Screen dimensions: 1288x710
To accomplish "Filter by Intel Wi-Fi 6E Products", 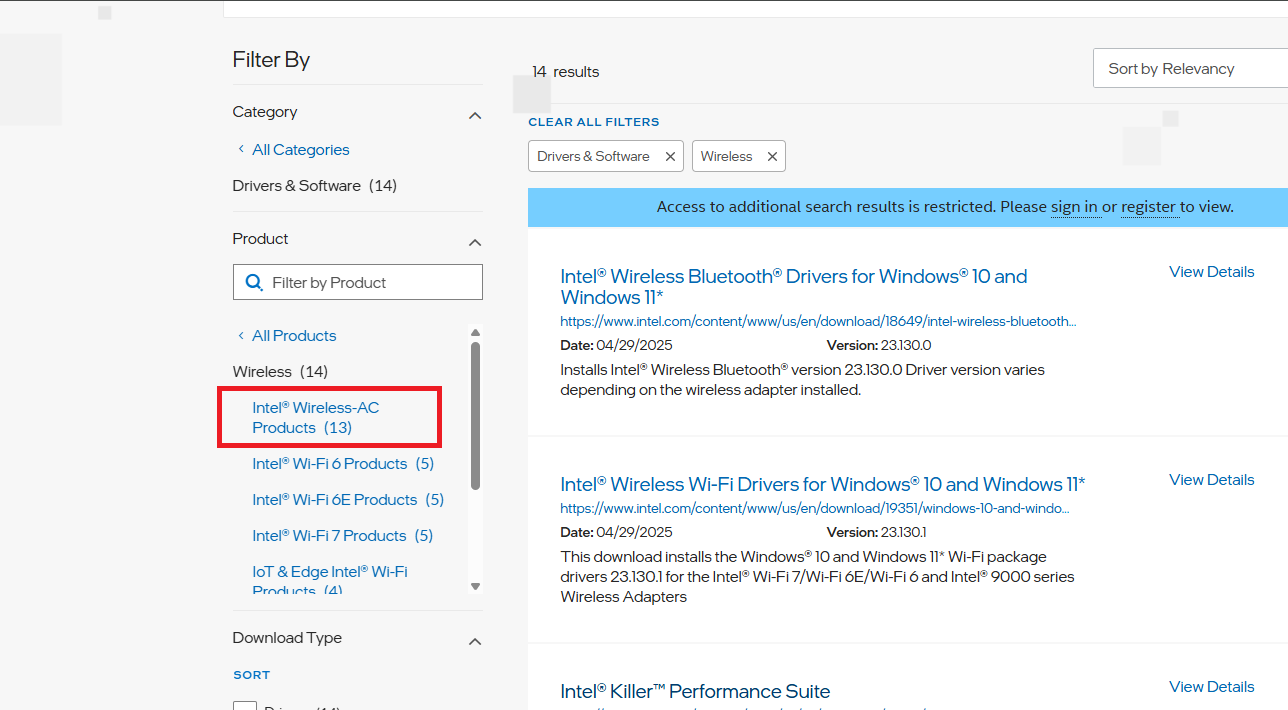I will point(347,500).
